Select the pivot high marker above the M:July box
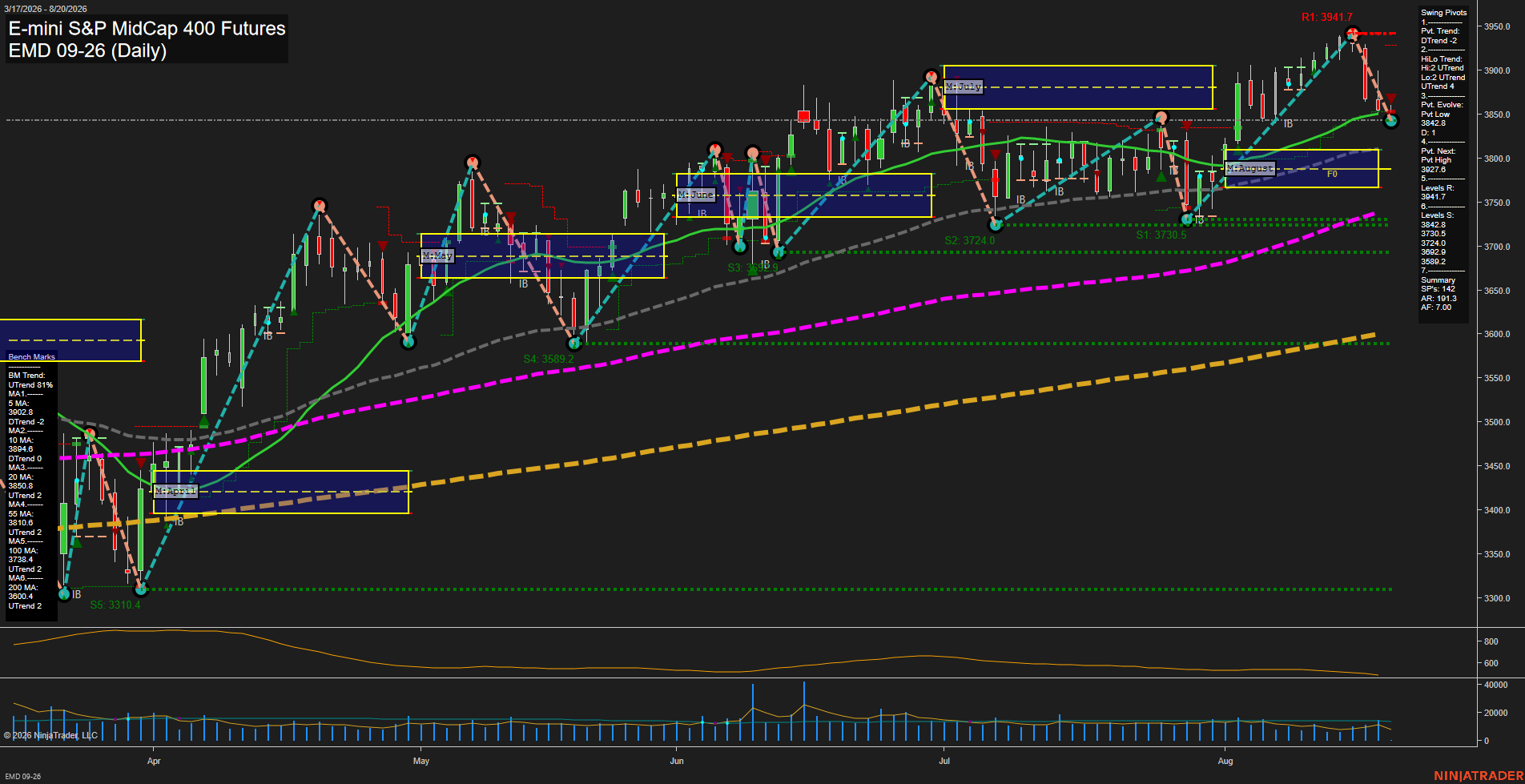 (931, 77)
